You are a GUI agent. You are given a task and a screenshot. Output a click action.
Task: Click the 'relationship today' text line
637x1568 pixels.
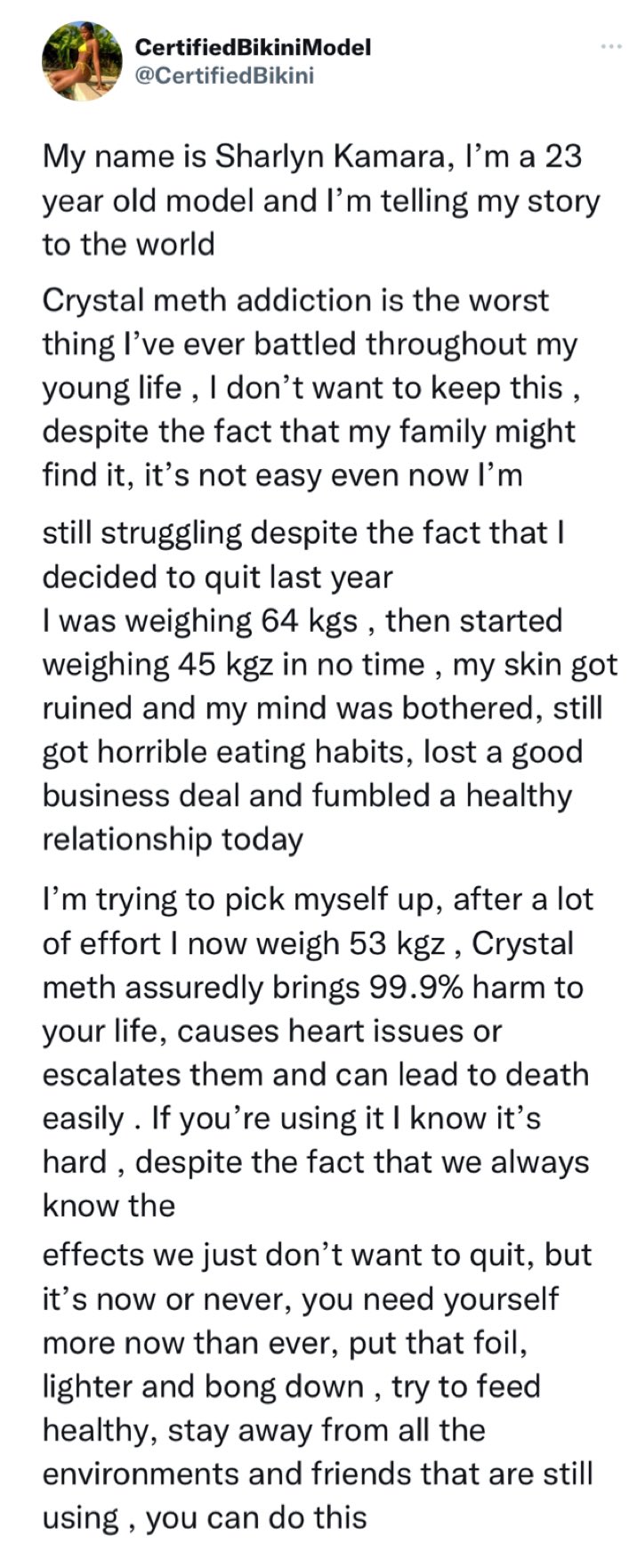point(173,839)
